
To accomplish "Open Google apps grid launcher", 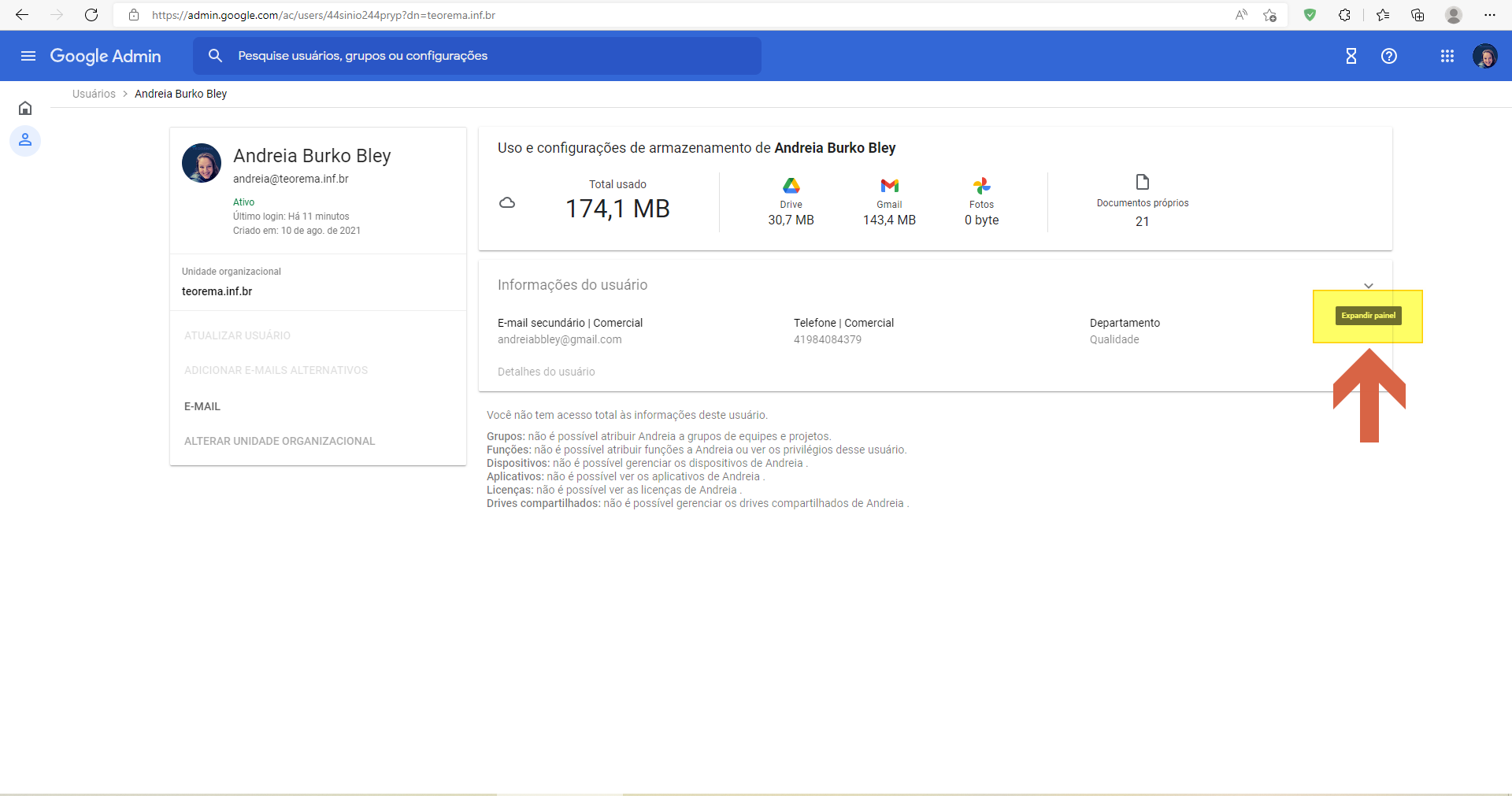I will pos(1447,56).
